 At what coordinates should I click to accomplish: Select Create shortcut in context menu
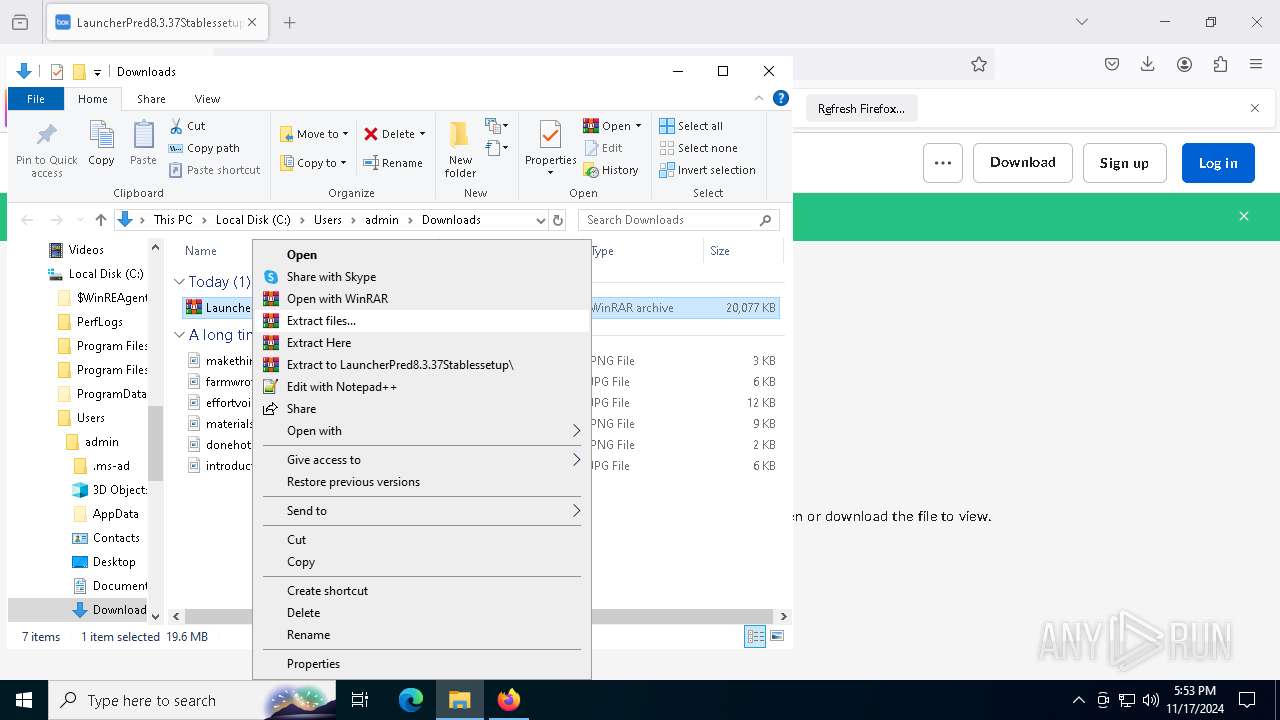[421, 591]
